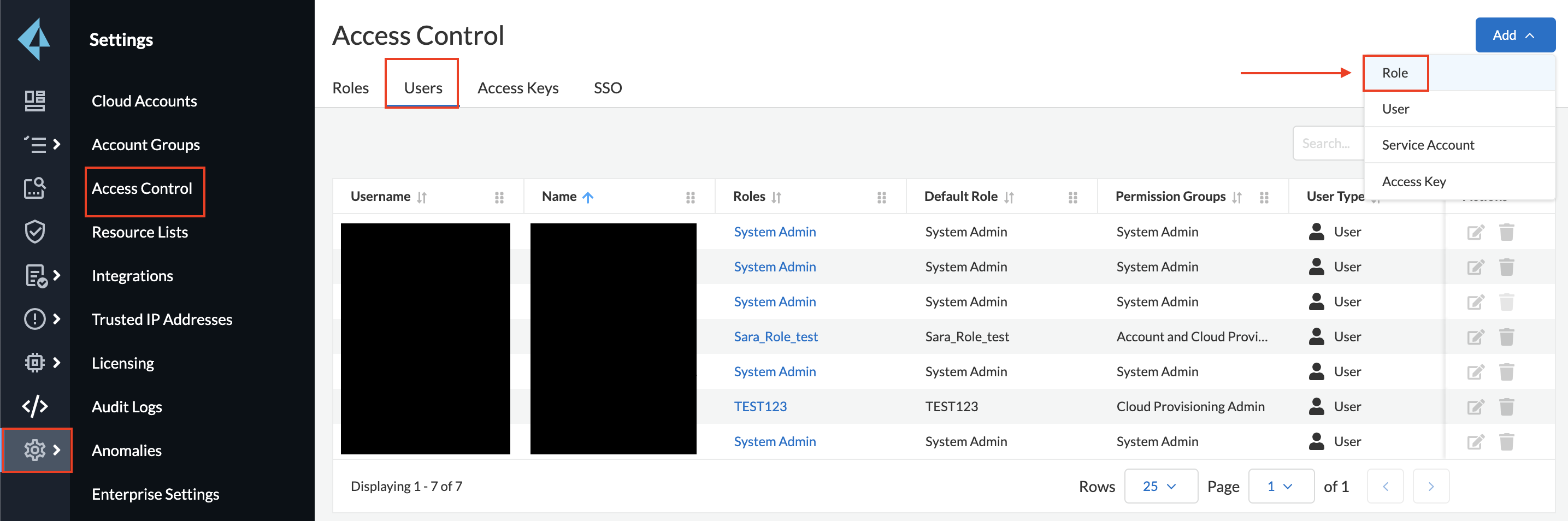The image size is (1568, 521).
Task: Go to Audit Logs settings page
Action: coord(127,406)
